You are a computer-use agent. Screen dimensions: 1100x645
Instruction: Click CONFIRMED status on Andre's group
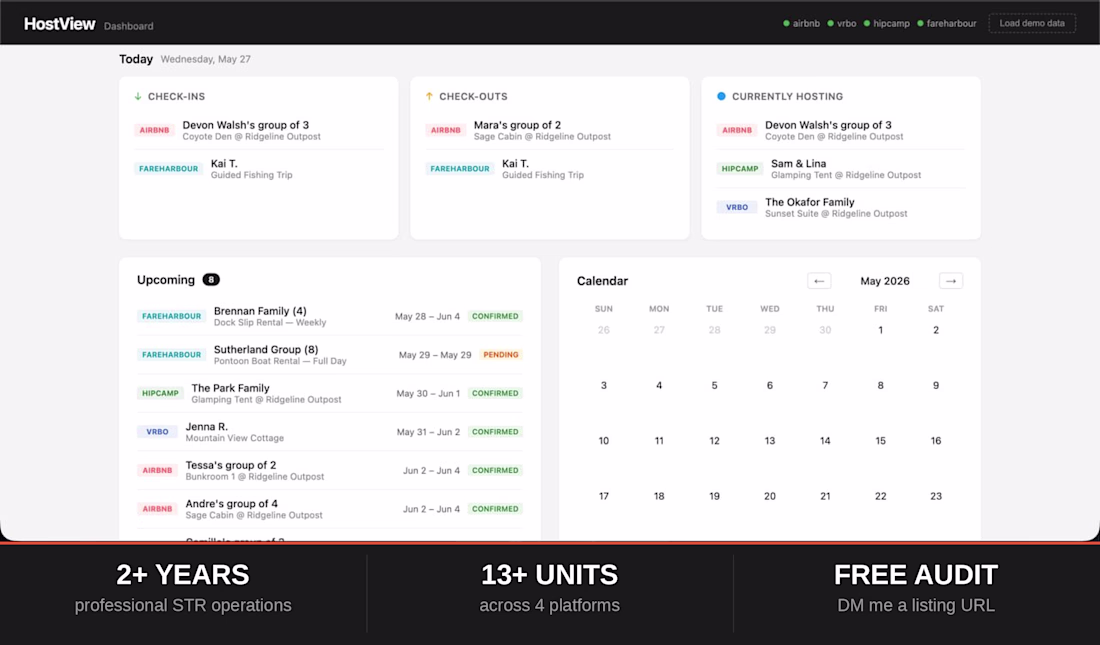click(495, 509)
